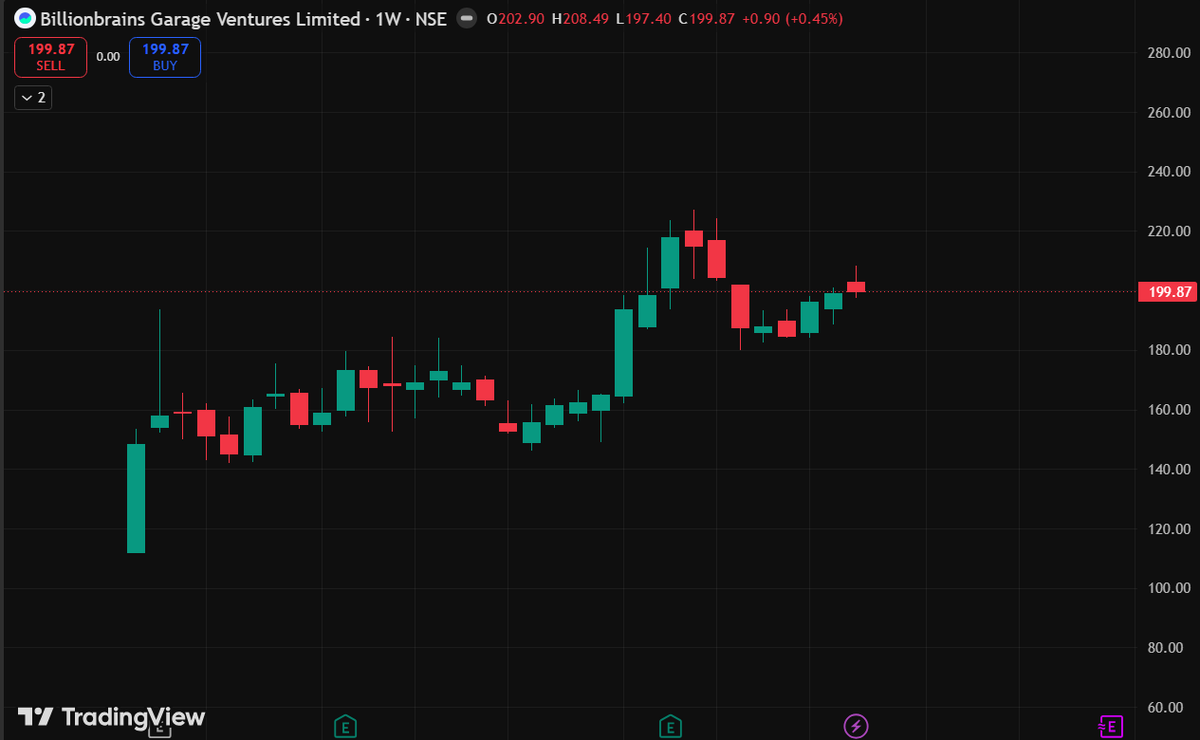Click the market status indicator next to NSE
1200x740 pixels.
(465, 18)
